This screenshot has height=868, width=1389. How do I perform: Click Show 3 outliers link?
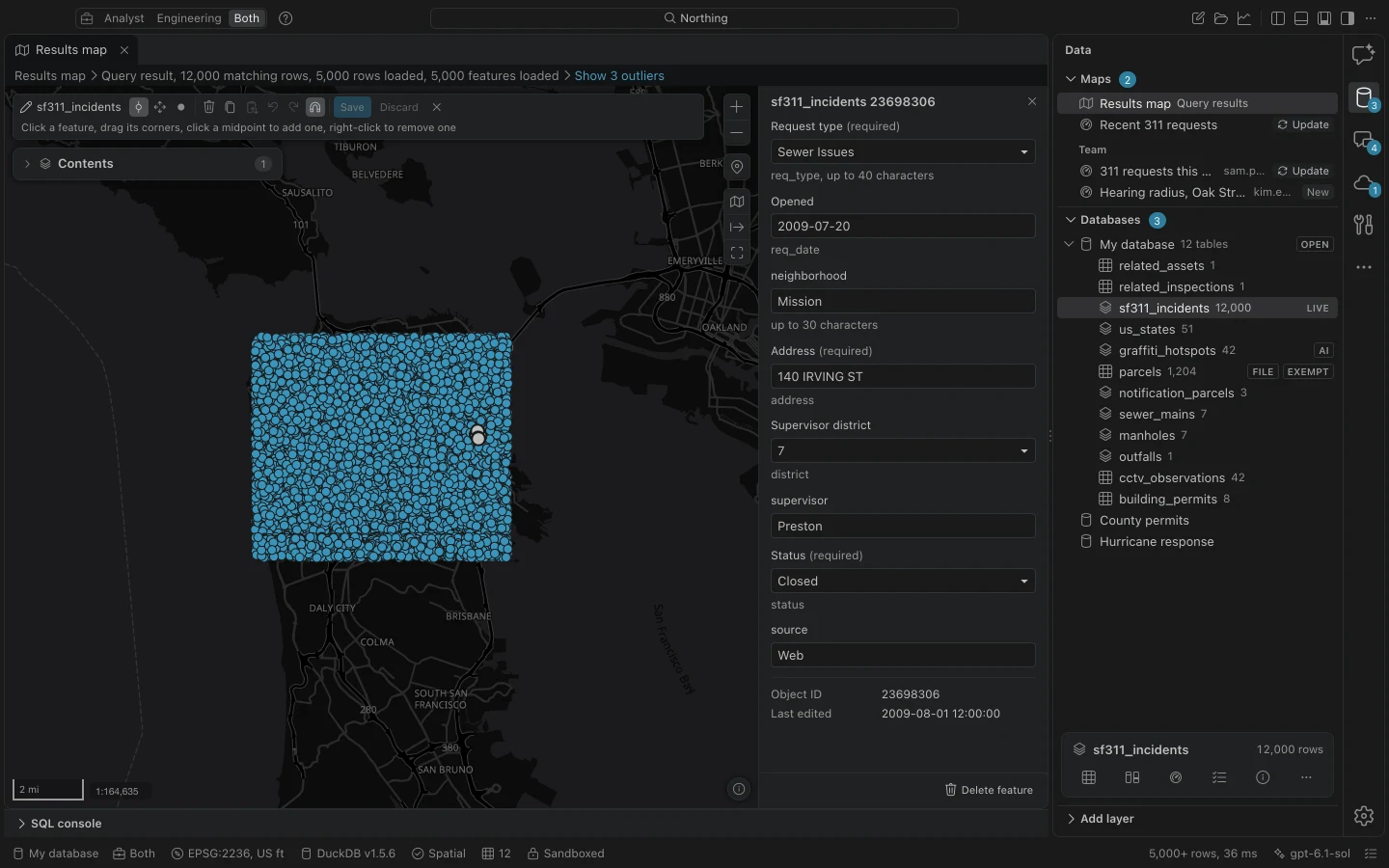(x=619, y=76)
